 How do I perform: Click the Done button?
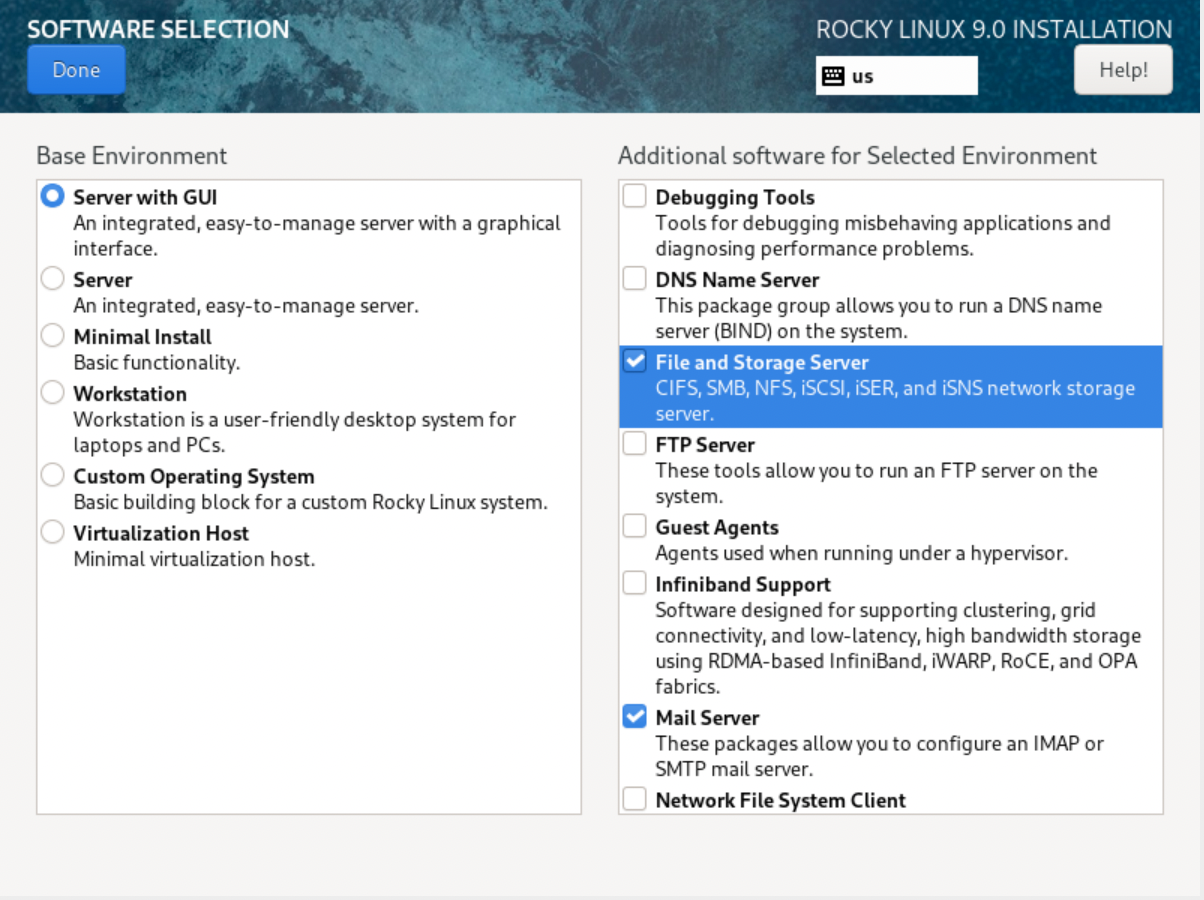pyautogui.click(x=76, y=70)
